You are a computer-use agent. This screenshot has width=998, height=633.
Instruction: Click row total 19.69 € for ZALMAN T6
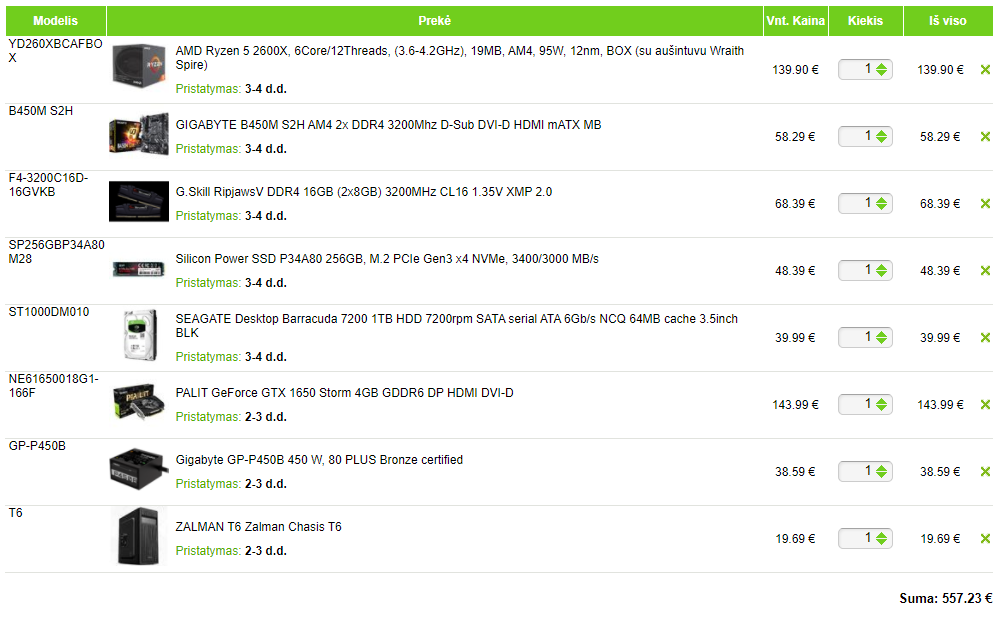pyautogui.click(x=940, y=539)
